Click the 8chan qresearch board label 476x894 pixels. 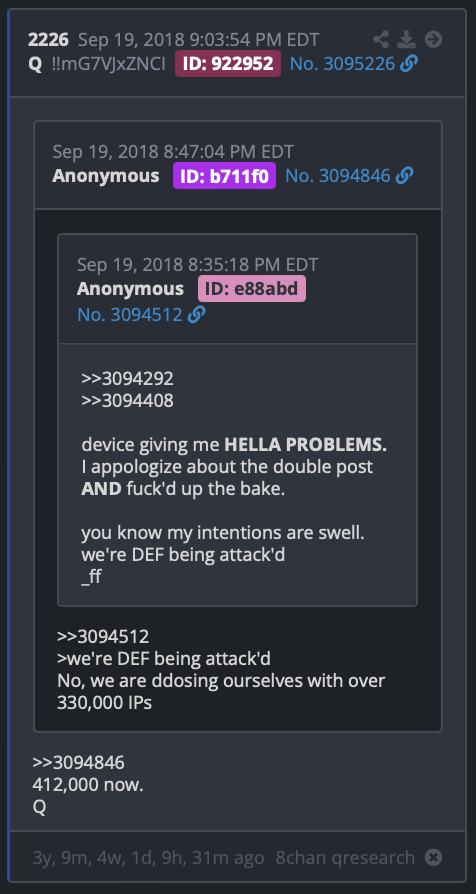coord(345,857)
